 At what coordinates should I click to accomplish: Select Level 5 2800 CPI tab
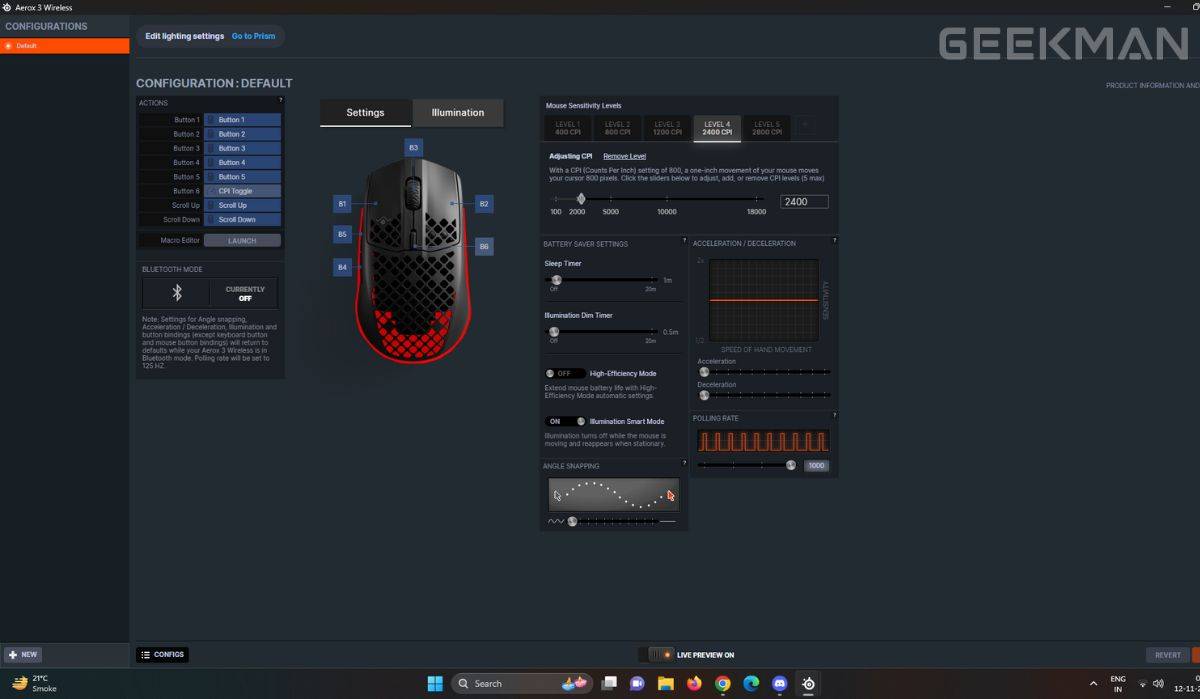(x=767, y=128)
